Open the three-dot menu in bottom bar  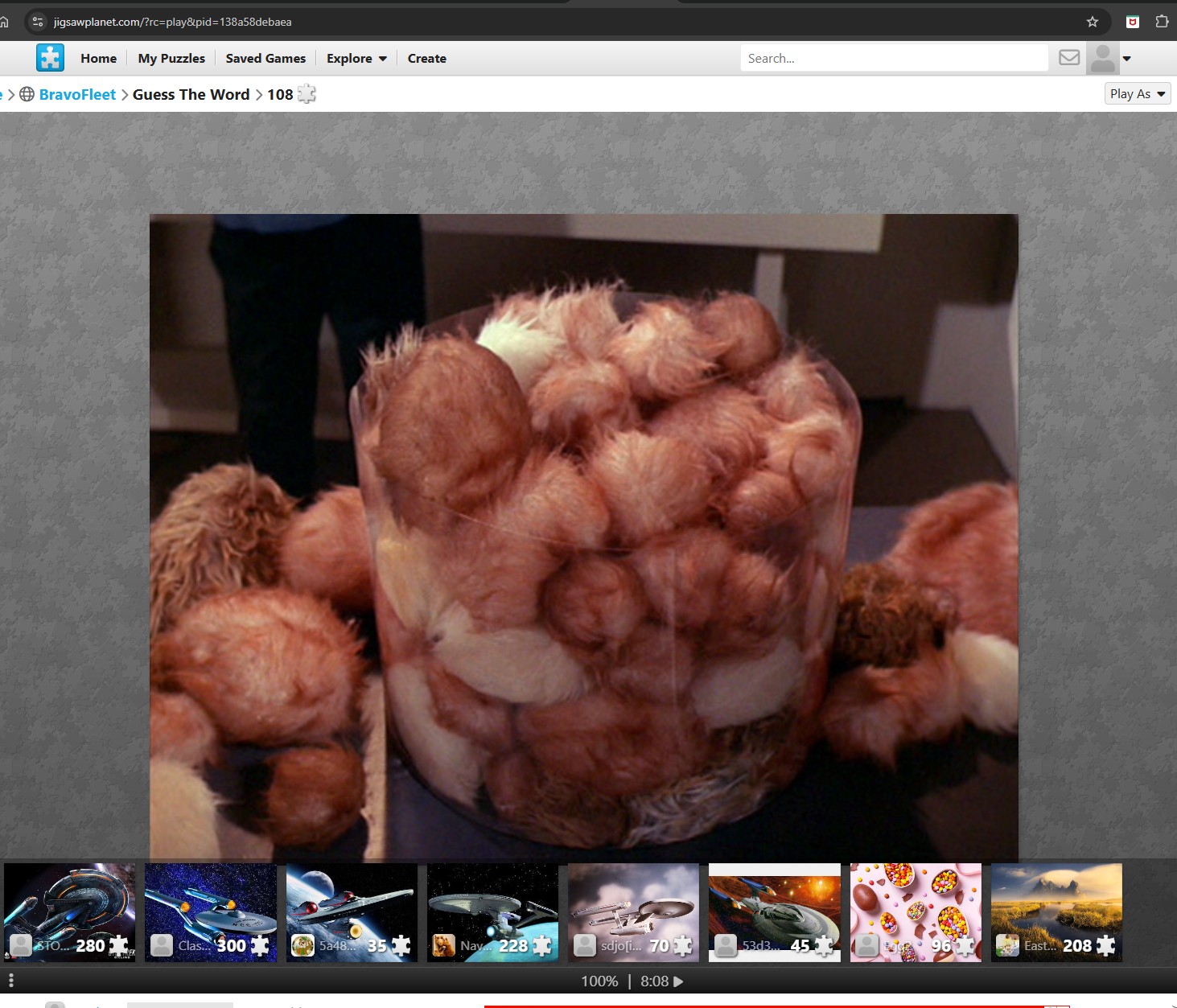11,981
